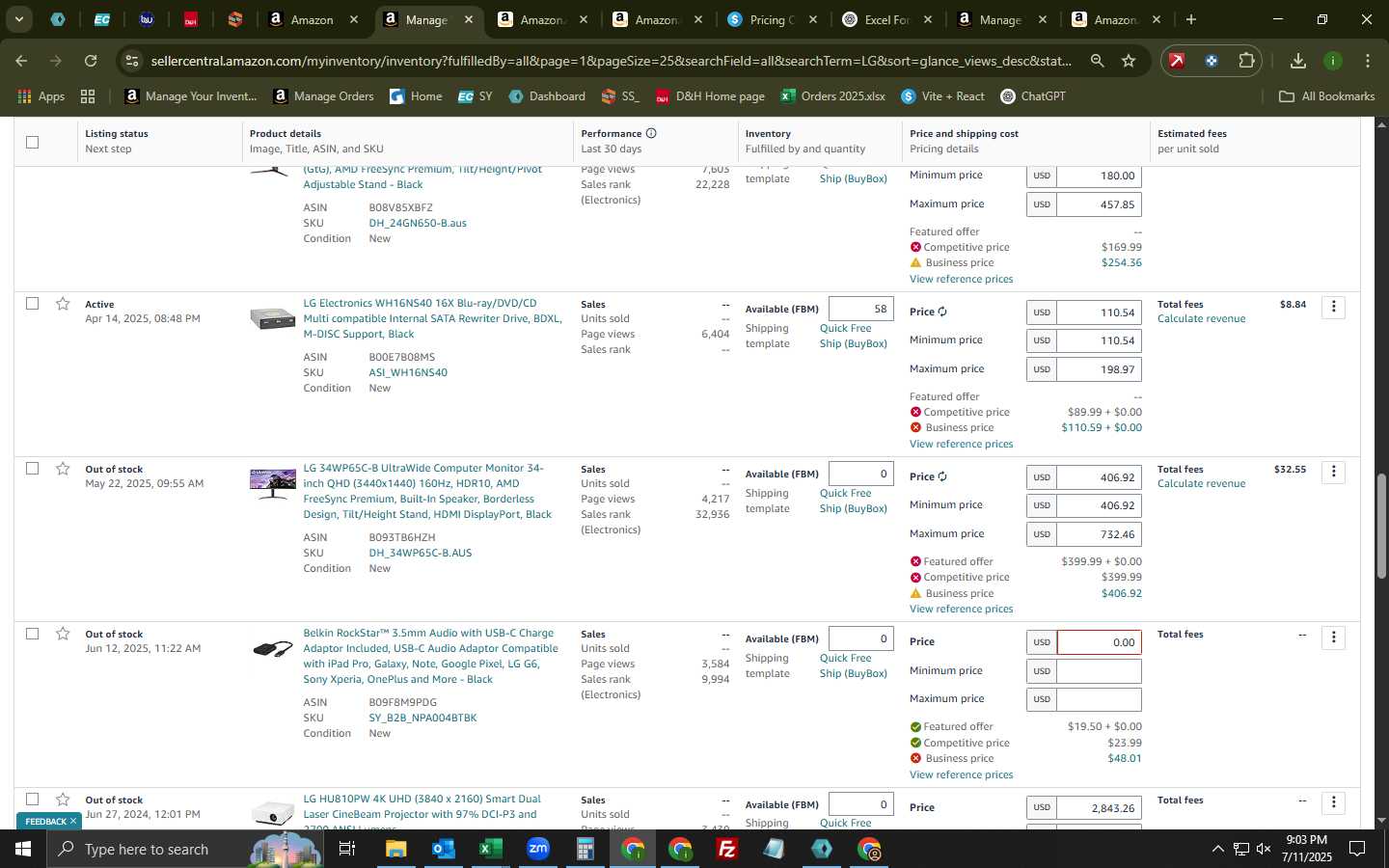Open SKU link DH_34WP65C-B.AUS
This screenshot has height=868, width=1389.
point(420,553)
